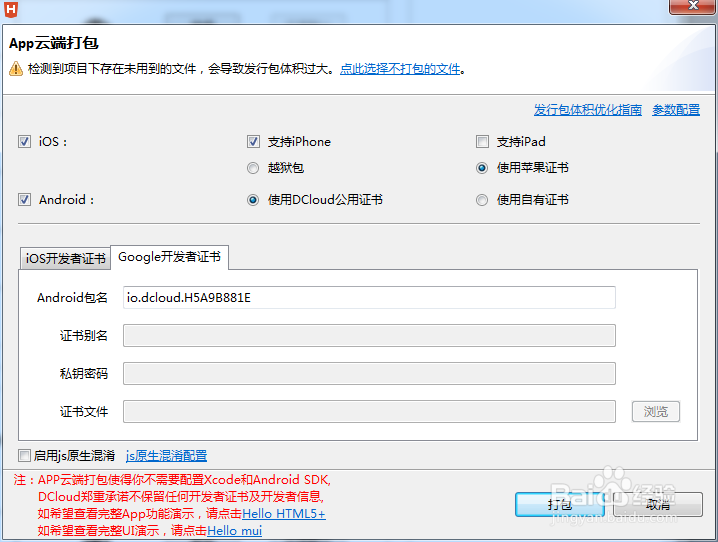Click the App云端打包 dialog heading
This screenshot has height=542, width=718.
[x=54, y=43]
